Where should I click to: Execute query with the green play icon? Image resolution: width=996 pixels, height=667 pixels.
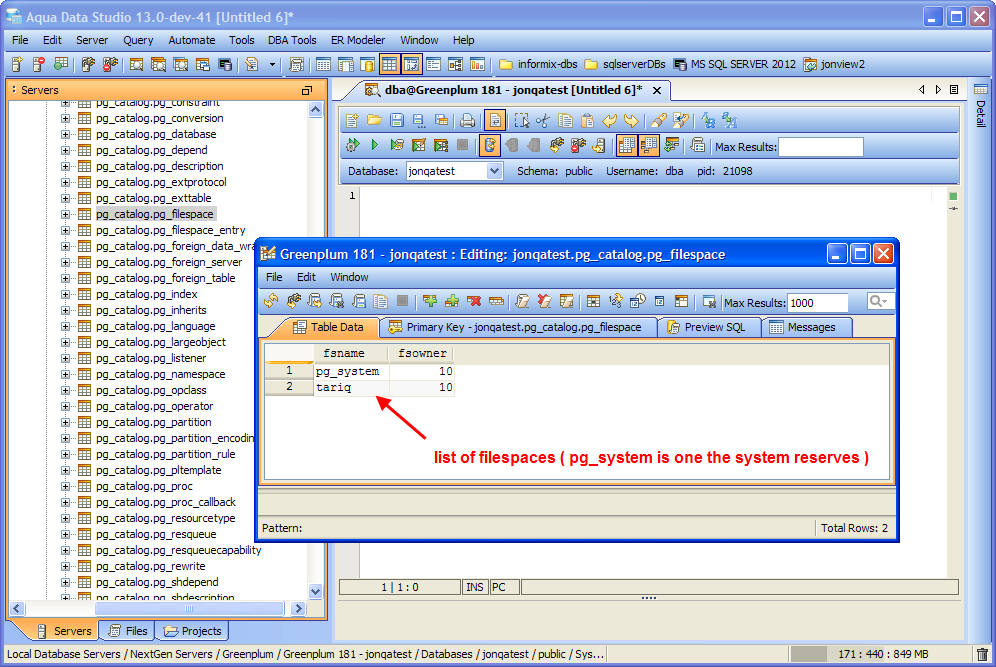point(375,145)
